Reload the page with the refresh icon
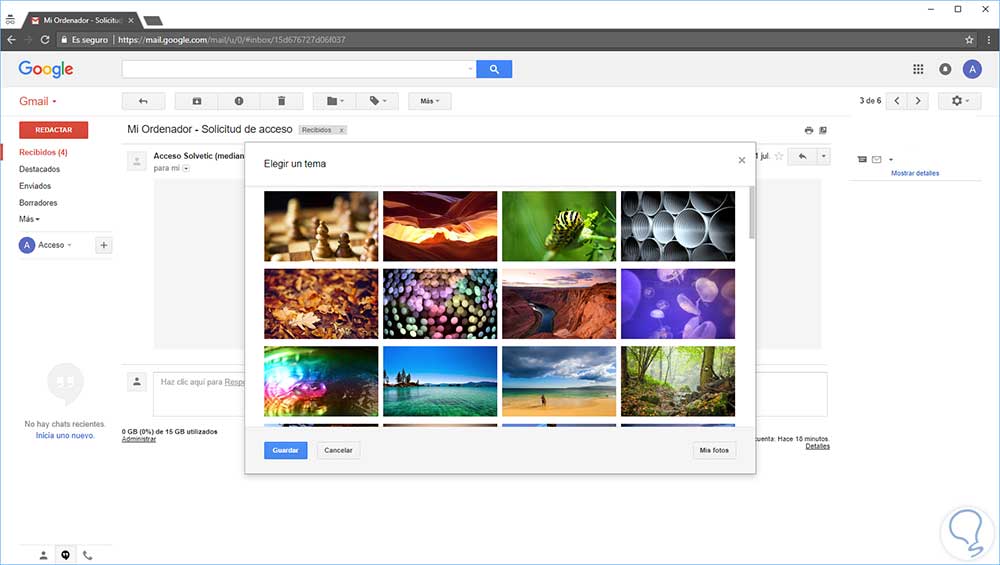 [x=45, y=40]
